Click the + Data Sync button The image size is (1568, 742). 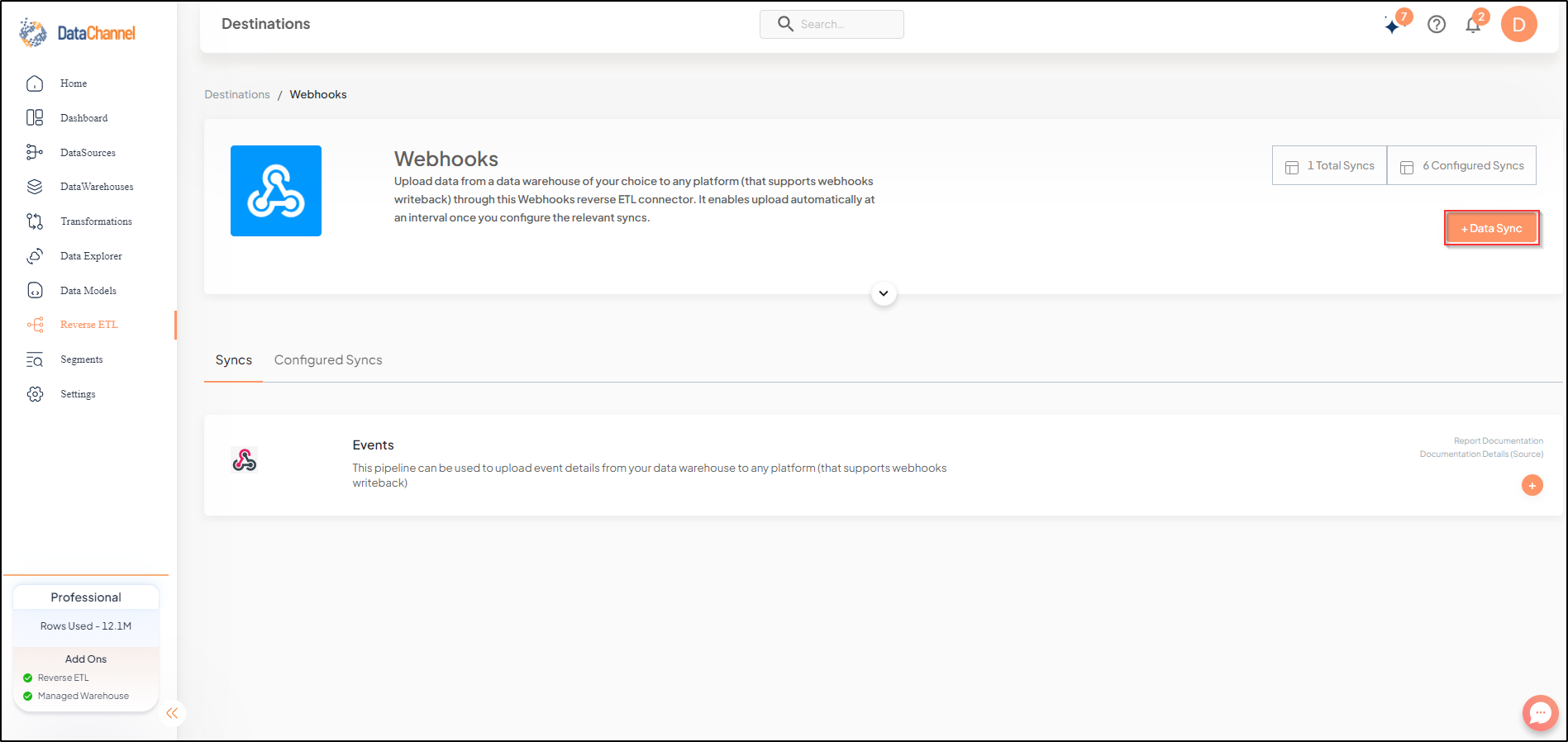click(1491, 228)
